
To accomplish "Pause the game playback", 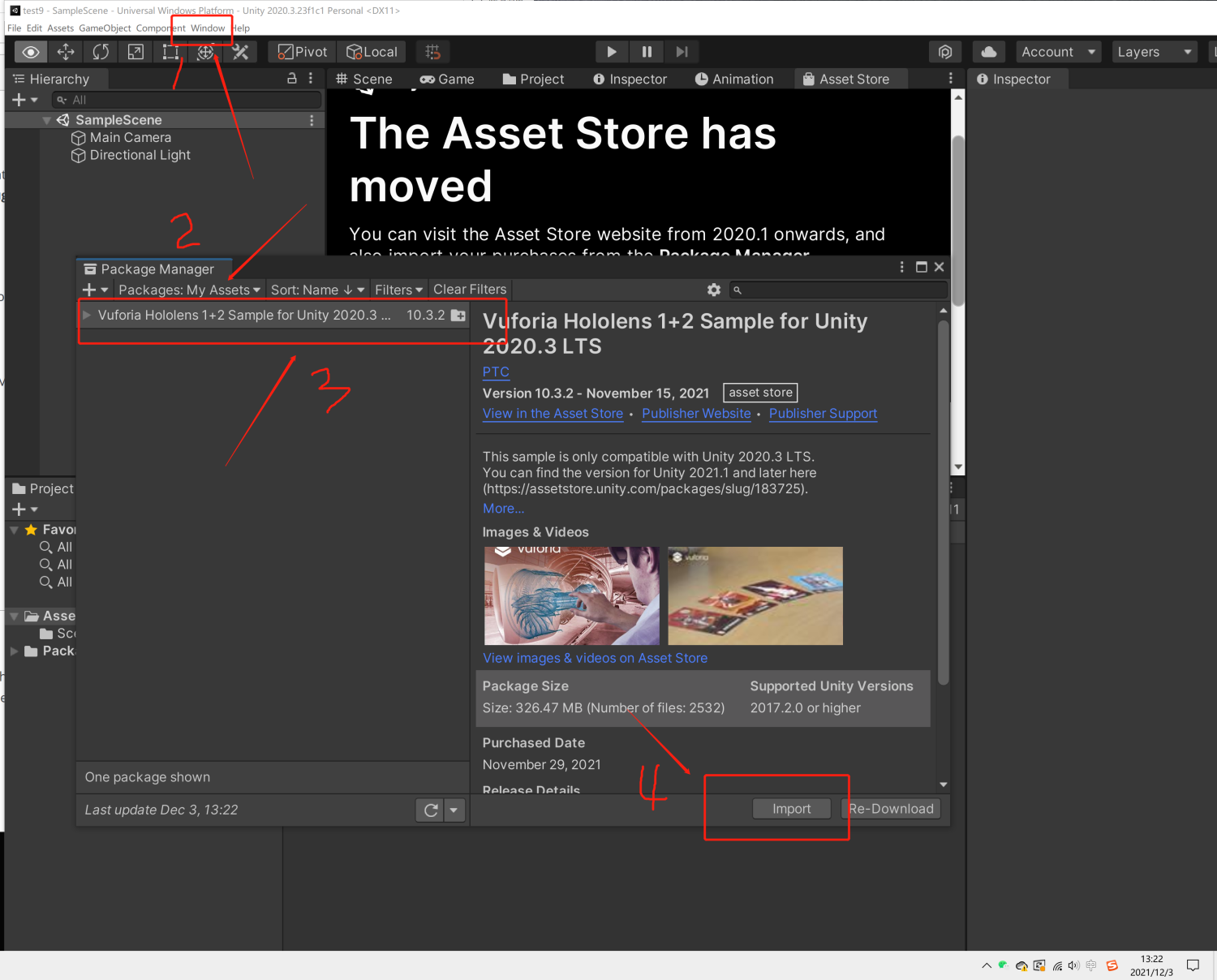I will pyautogui.click(x=647, y=52).
